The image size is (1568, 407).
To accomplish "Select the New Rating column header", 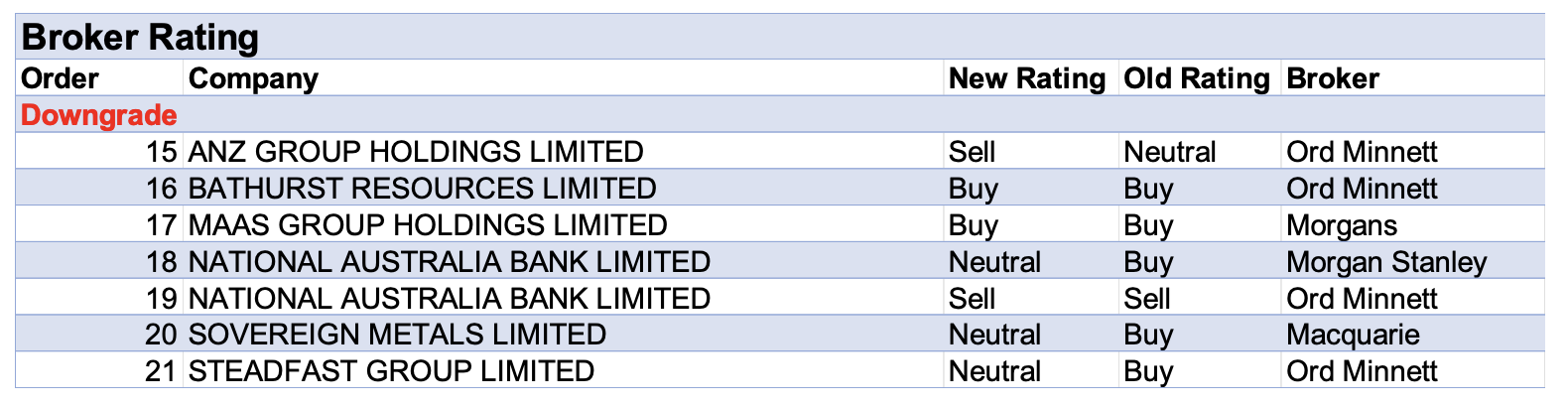I will click(1027, 78).
